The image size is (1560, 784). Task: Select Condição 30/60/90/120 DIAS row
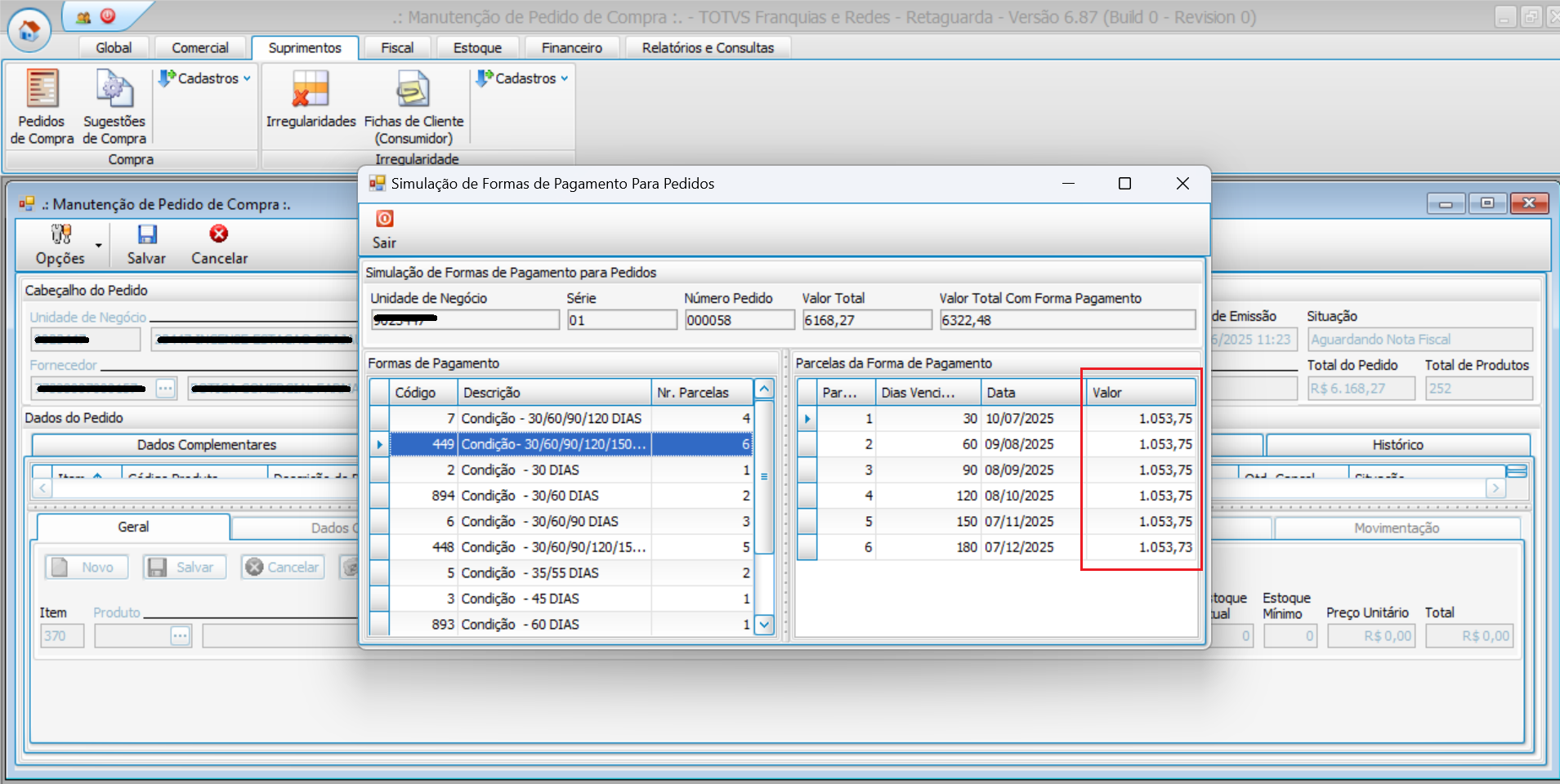561,418
